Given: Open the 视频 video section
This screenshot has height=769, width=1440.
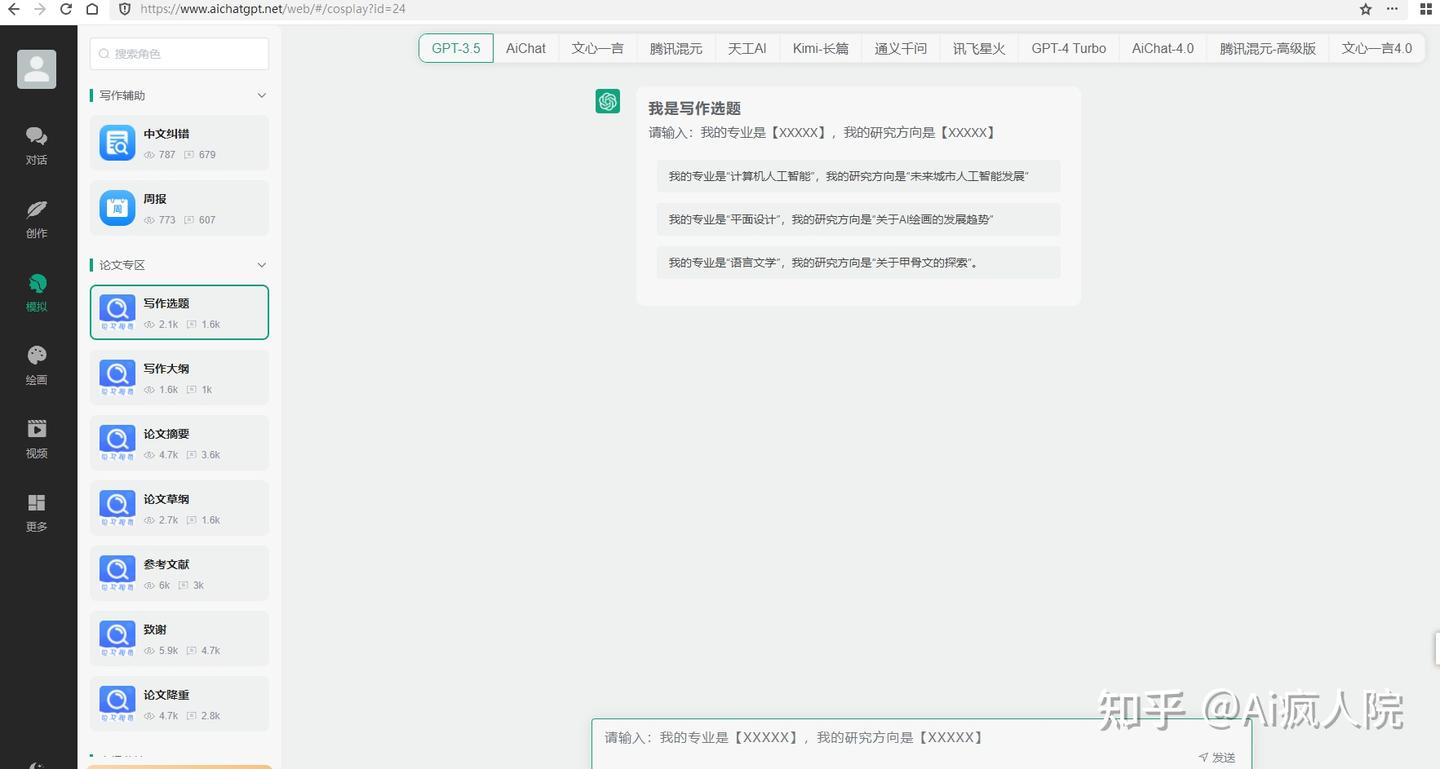Looking at the screenshot, I should tap(37, 439).
